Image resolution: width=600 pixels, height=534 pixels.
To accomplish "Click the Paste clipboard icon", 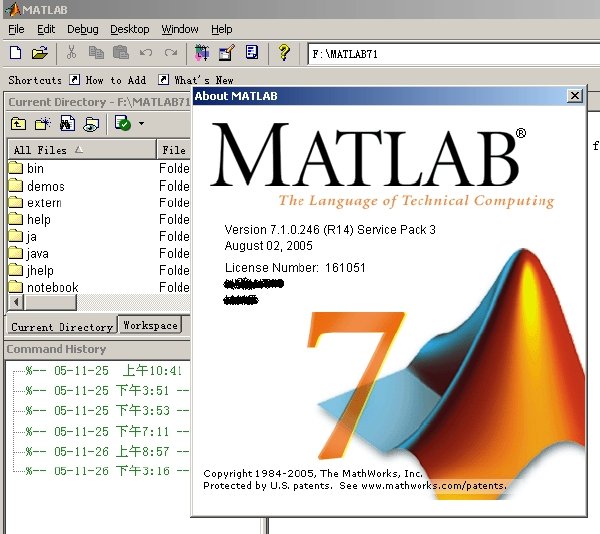I will point(121,52).
